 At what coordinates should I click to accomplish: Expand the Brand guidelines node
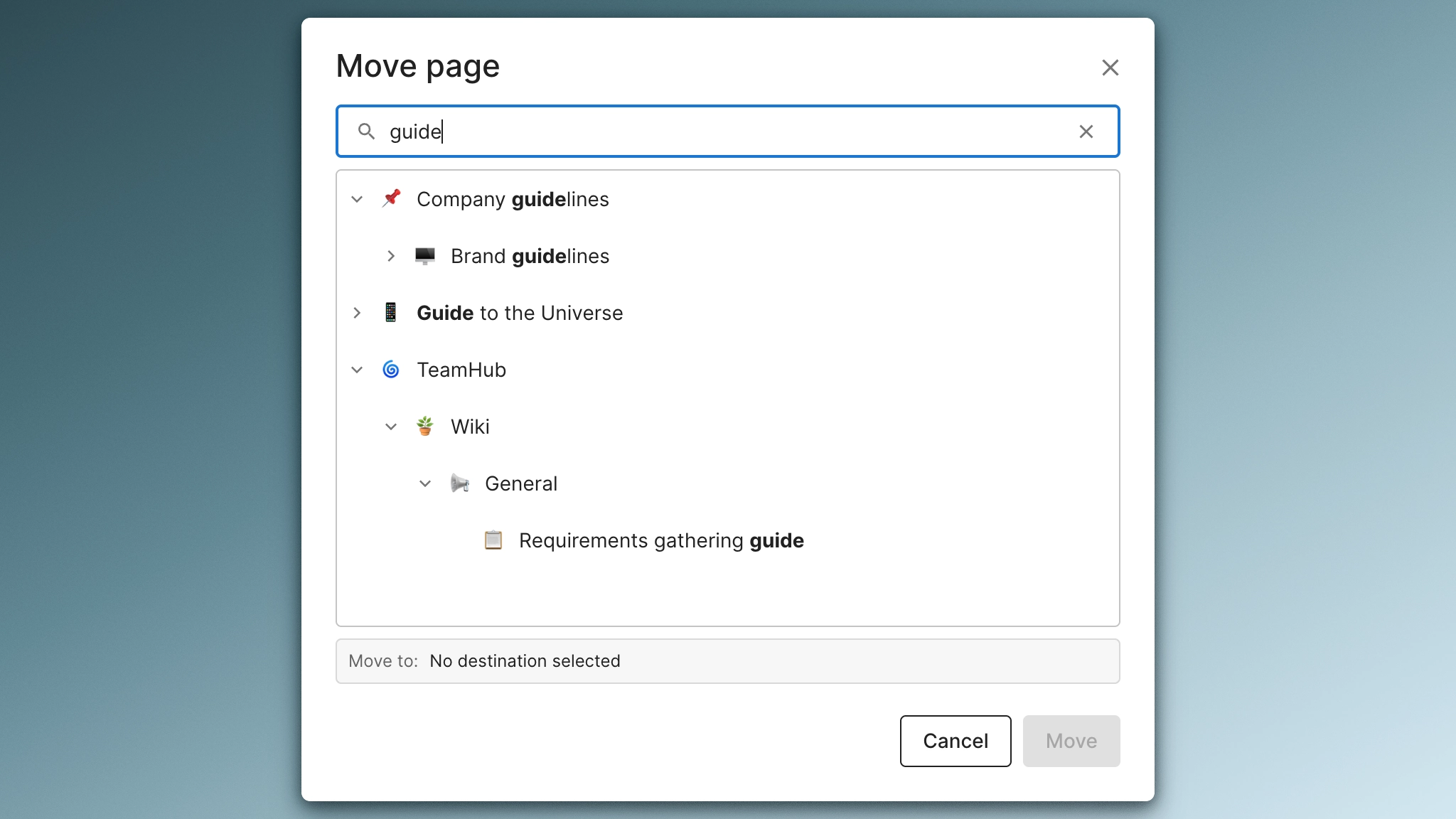391,257
